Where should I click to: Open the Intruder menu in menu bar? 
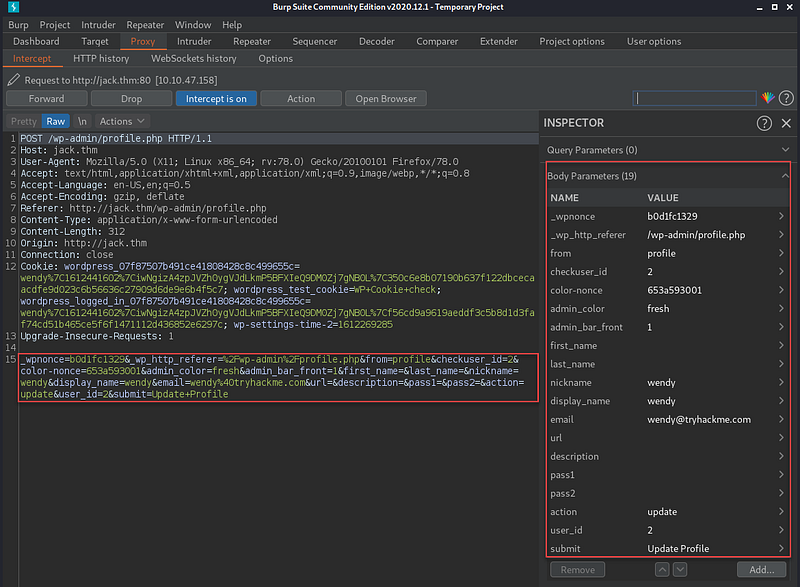pos(98,24)
